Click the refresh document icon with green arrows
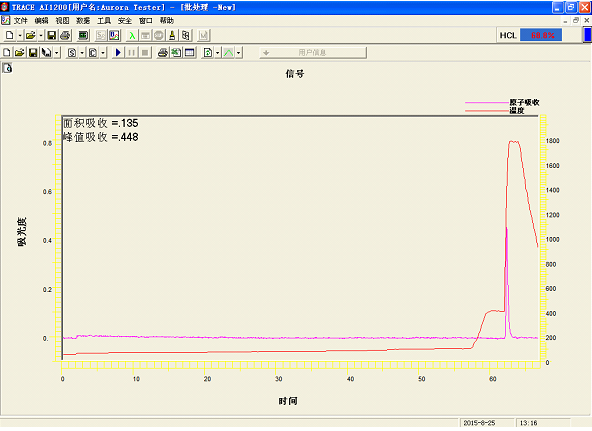The image size is (592, 431). (208, 52)
